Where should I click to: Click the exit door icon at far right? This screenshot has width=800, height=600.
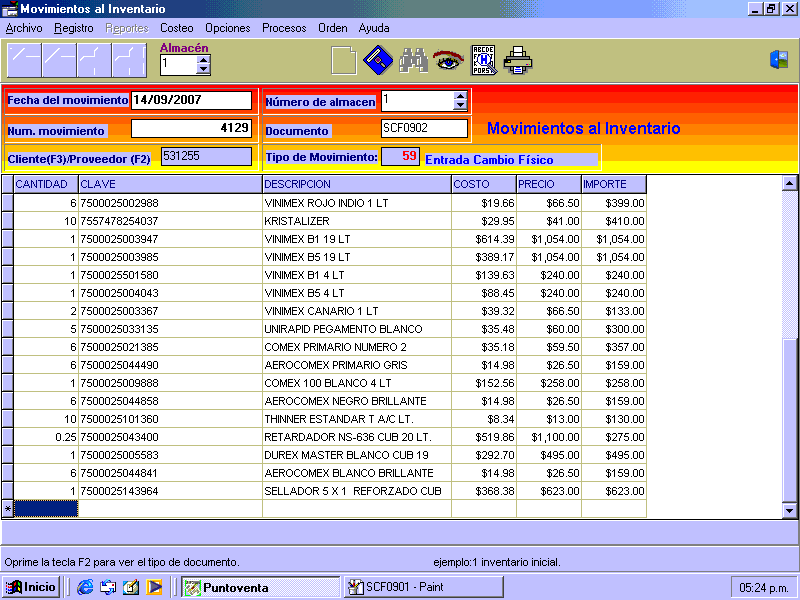pyautogui.click(x=778, y=60)
